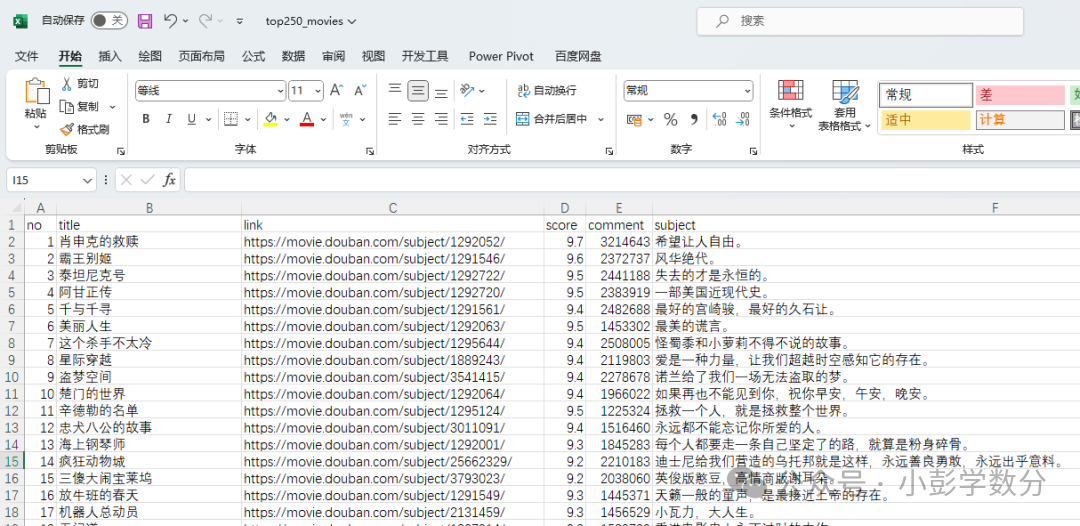Click the Paste clipboard icon
The width and height of the screenshot is (1080, 526).
coord(37,92)
